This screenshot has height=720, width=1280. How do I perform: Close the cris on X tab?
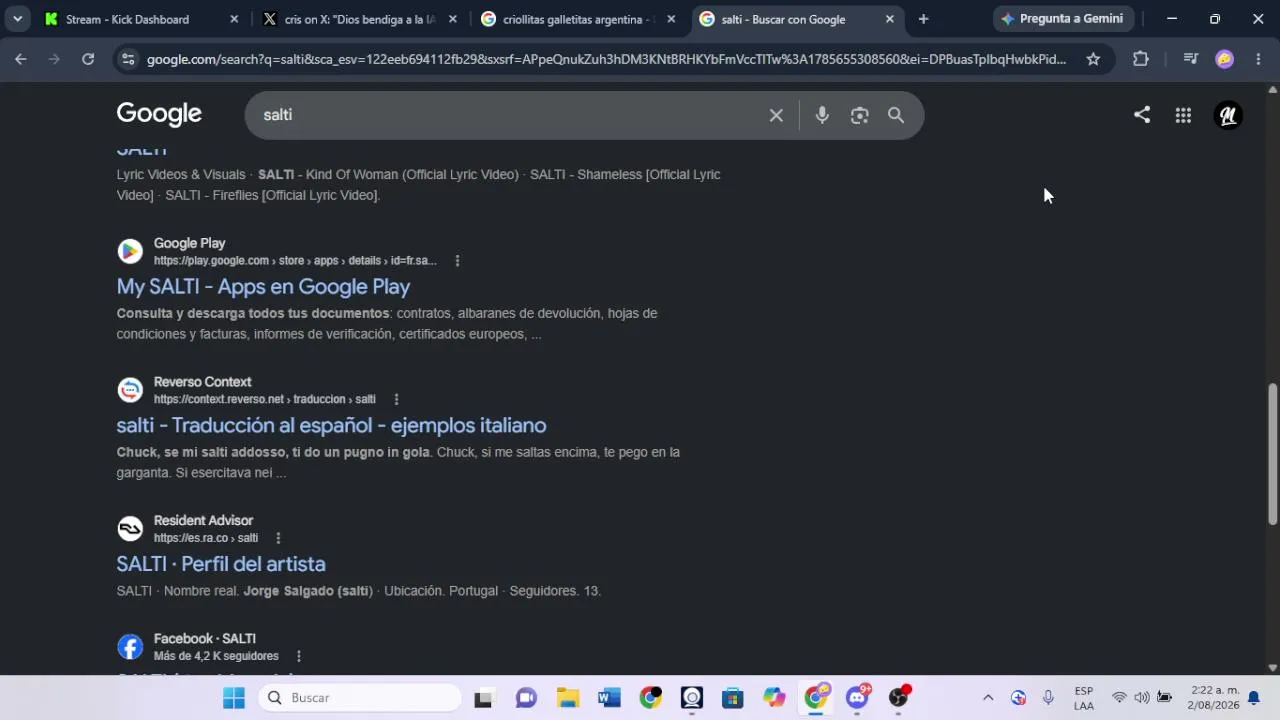pos(452,19)
